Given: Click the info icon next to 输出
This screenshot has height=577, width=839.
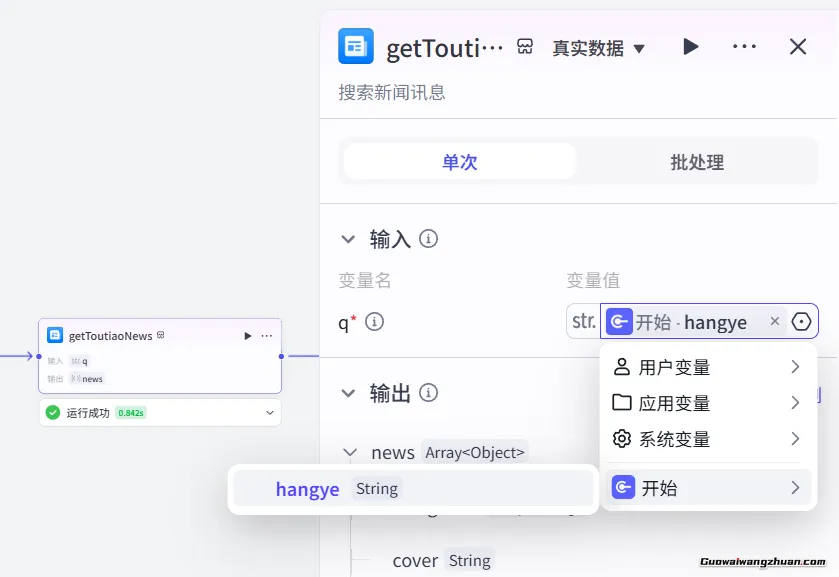Looking at the screenshot, I should (429, 393).
